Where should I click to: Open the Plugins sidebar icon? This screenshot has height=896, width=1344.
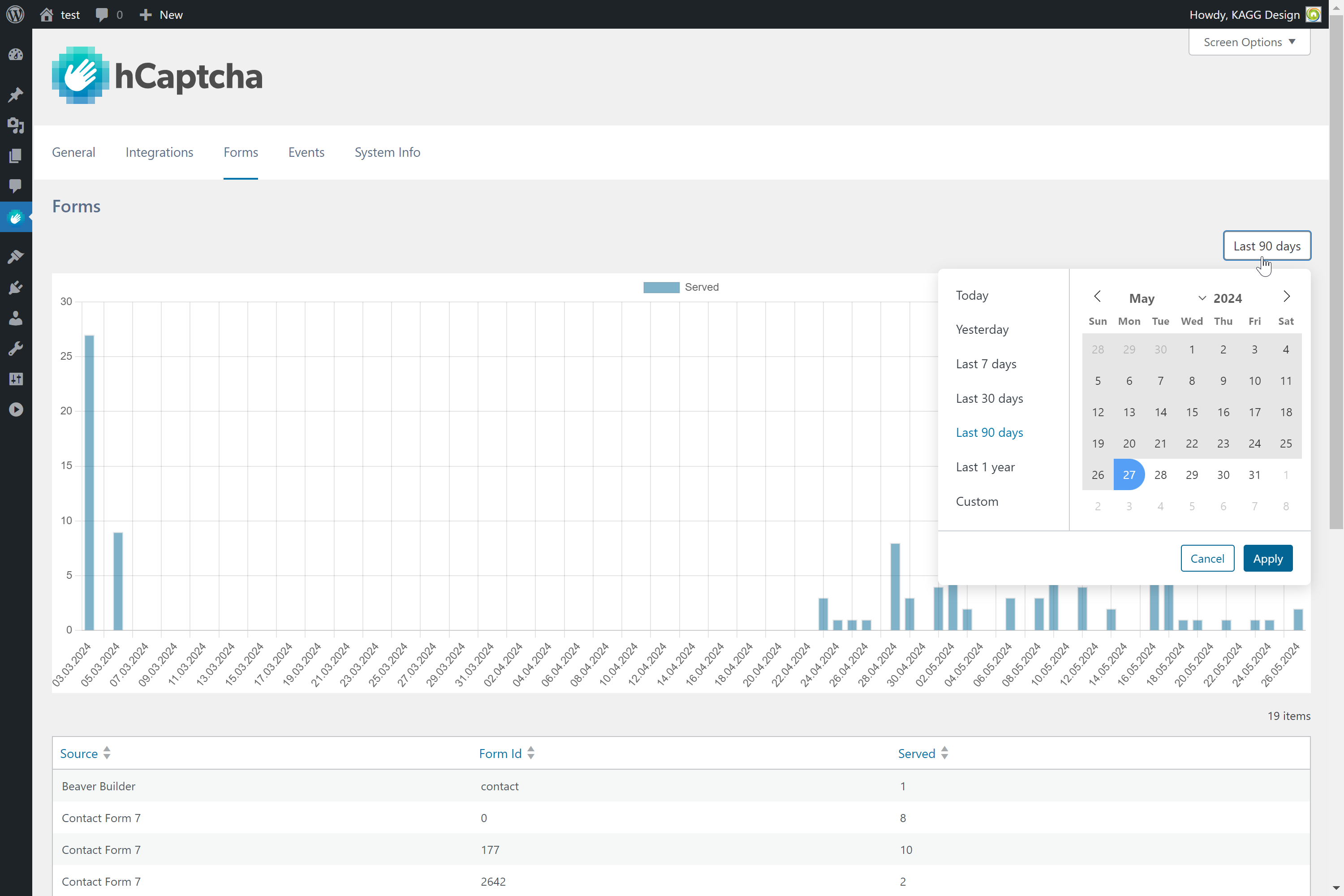(x=15, y=288)
